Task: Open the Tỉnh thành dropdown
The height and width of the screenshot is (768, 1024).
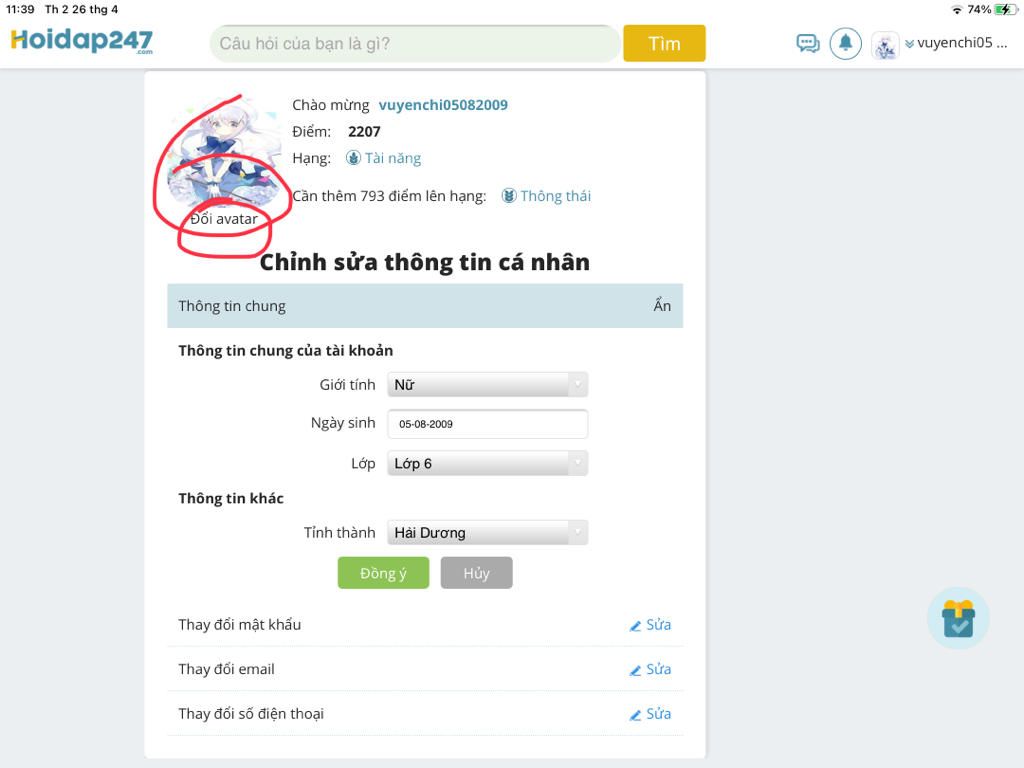Action: coord(487,532)
